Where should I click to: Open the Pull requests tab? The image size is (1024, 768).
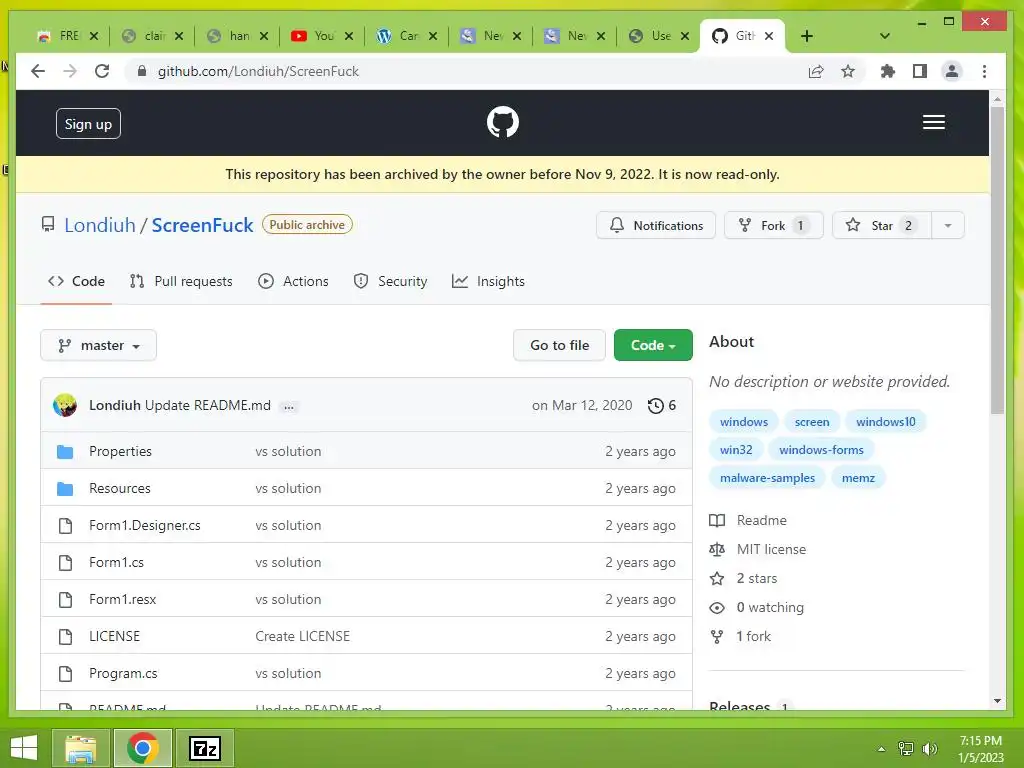coord(181,281)
